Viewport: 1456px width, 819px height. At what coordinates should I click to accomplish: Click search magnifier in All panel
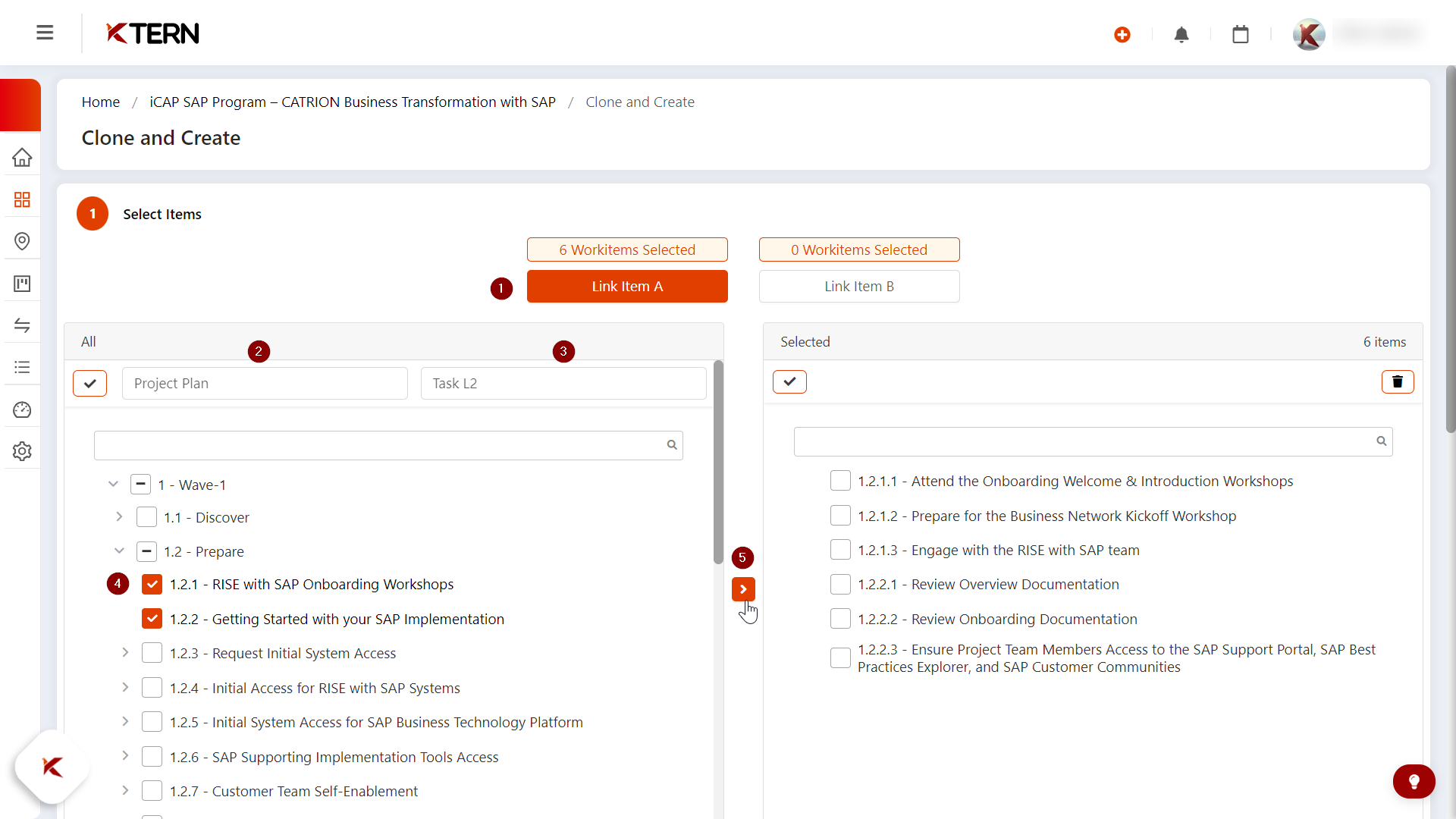coord(672,445)
